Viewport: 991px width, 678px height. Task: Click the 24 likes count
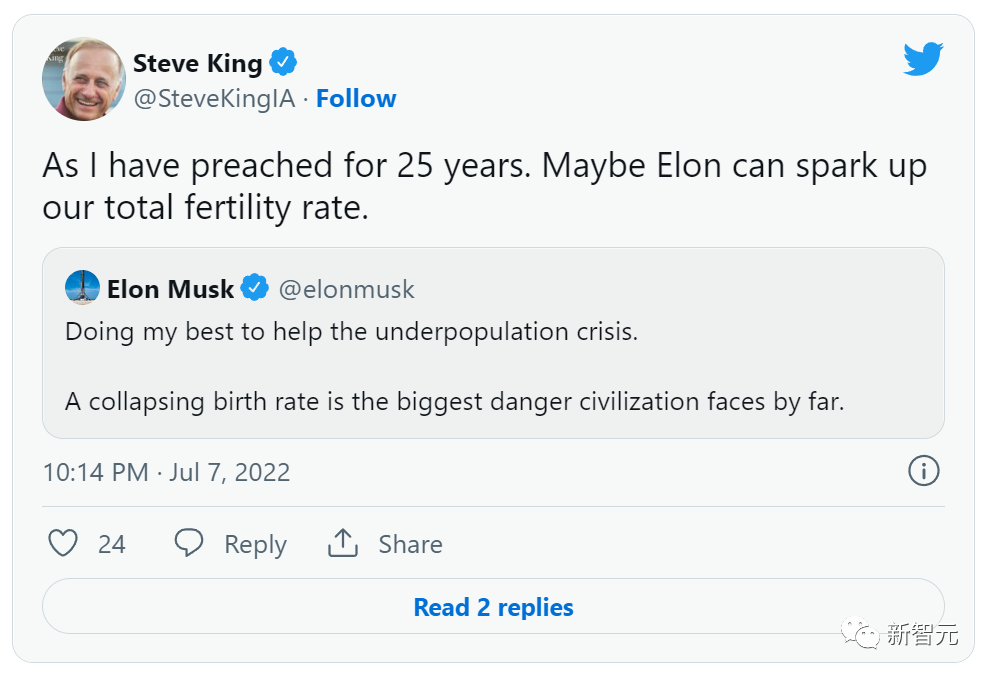112,544
